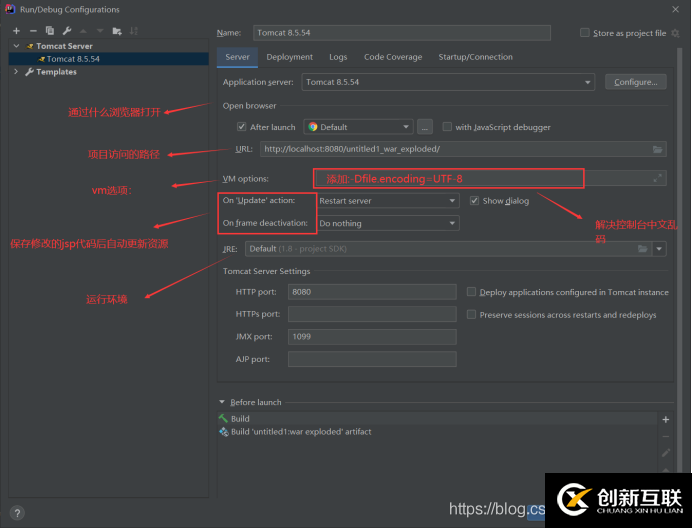Expand the Templates tree node
The height and width of the screenshot is (528, 692).
pos(16,72)
